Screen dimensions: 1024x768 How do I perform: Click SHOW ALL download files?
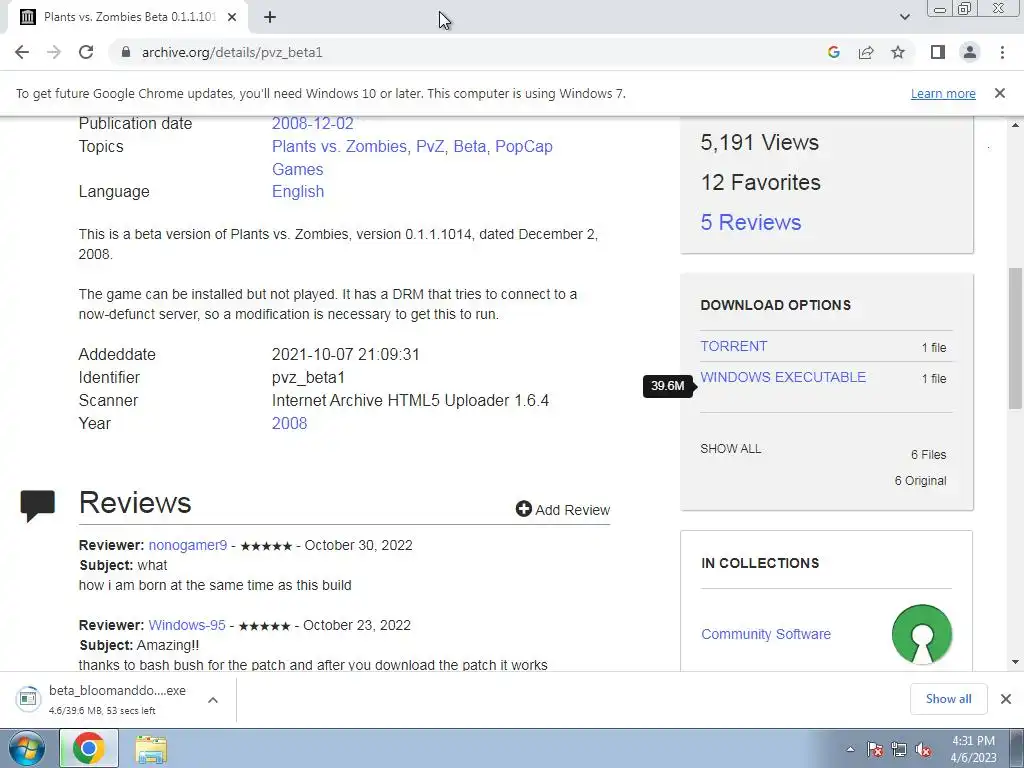point(730,449)
